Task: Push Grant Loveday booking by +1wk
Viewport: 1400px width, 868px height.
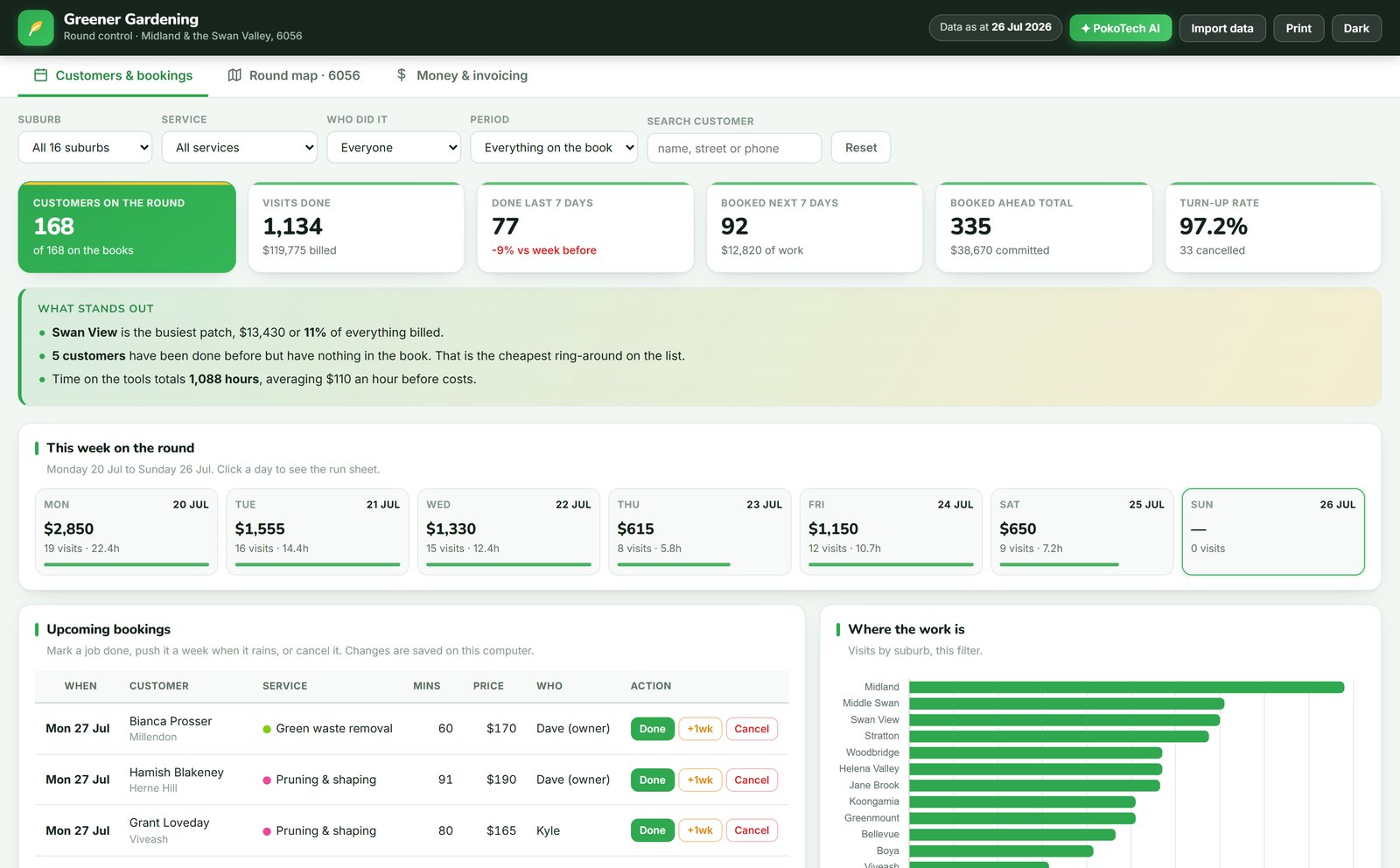Action: 700,830
